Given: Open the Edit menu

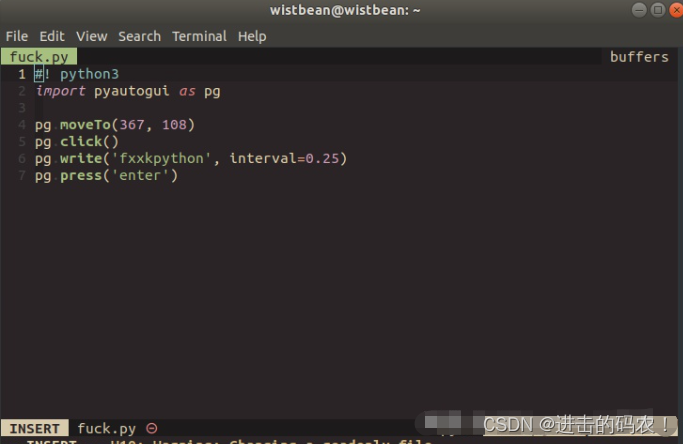Looking at the screenshot, I should [x=52, y=36].
